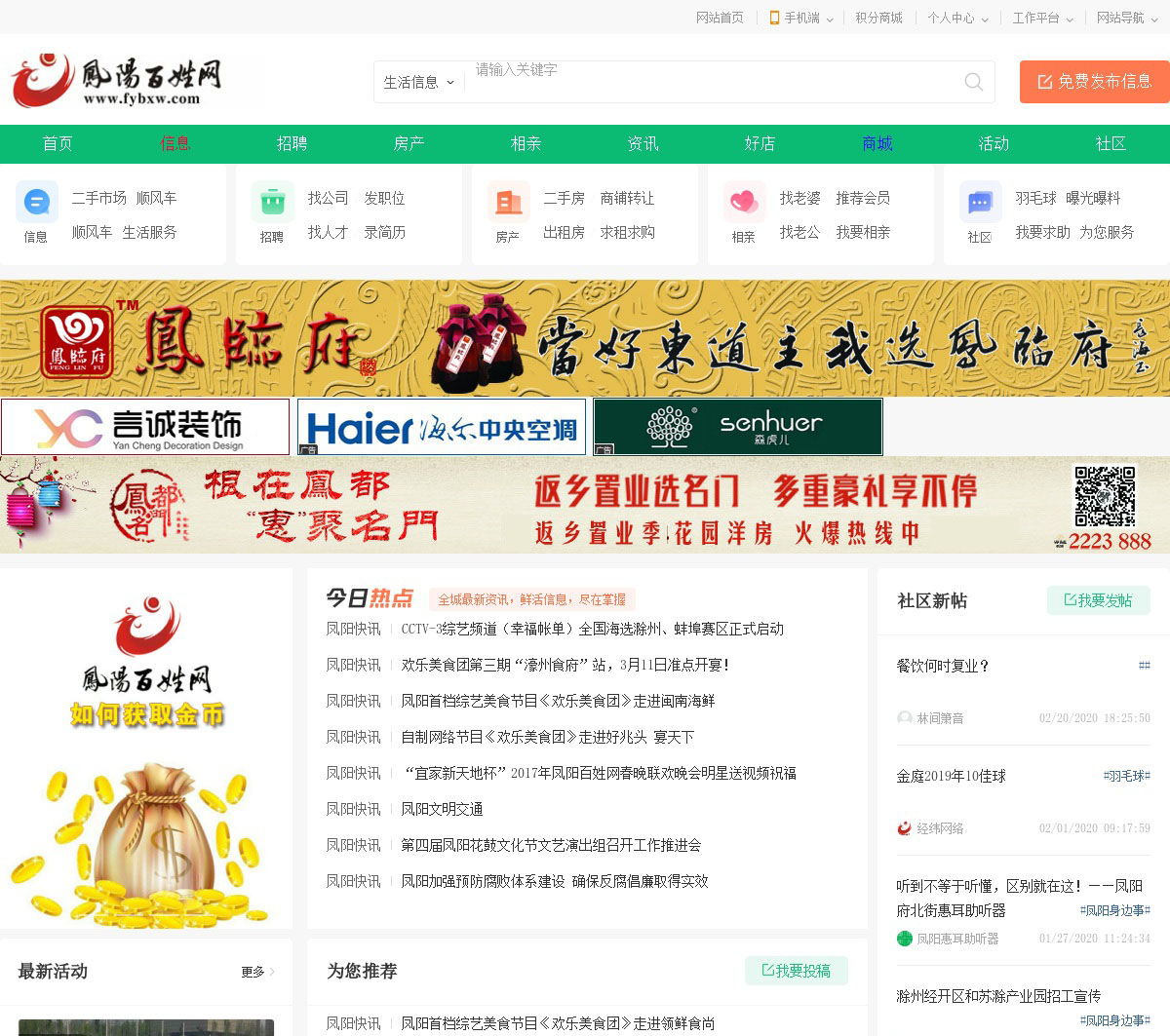
Task: Click the 凤临府 banner advertisement
Action: 585,338
